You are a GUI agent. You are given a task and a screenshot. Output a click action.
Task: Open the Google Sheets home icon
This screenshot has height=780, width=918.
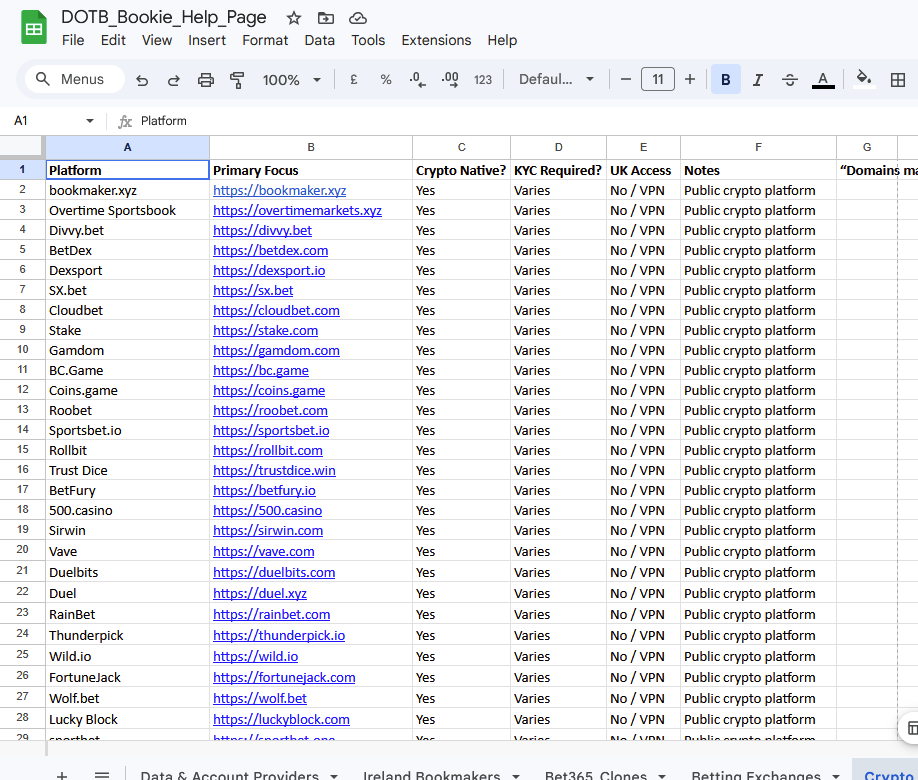click(34, 28)
